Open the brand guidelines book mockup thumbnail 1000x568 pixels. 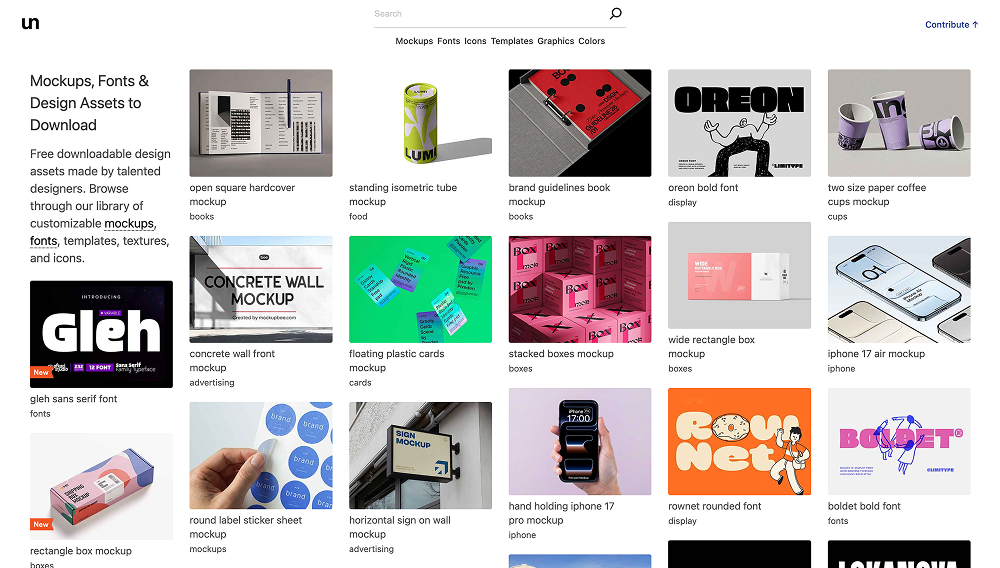[580, 123]
